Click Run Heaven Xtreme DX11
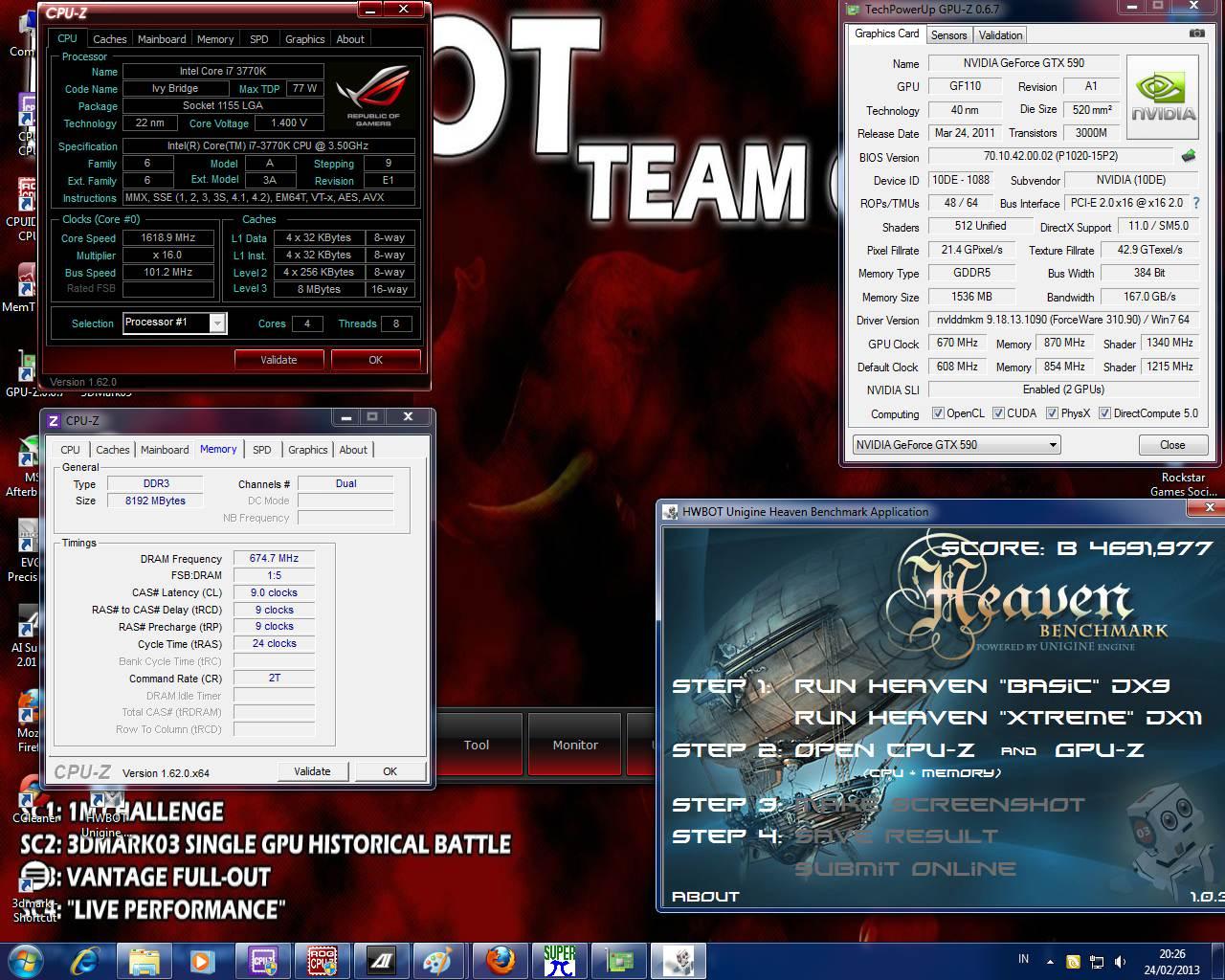This screenshot has height=980, width=1225. (997, 718)
